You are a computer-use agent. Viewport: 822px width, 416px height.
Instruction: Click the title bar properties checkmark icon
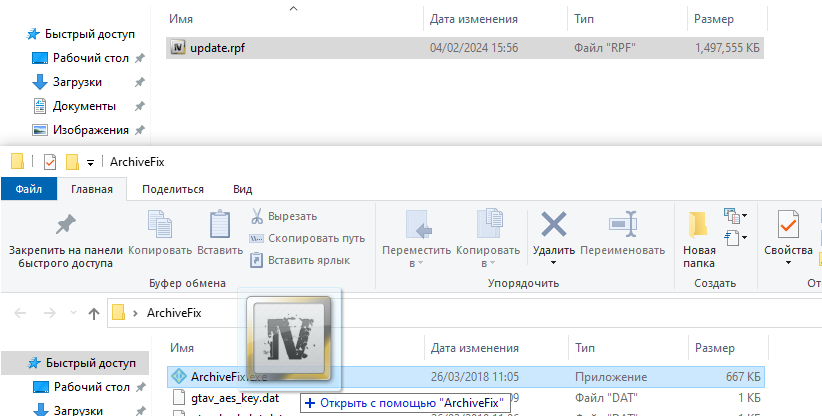pos(49,162)
